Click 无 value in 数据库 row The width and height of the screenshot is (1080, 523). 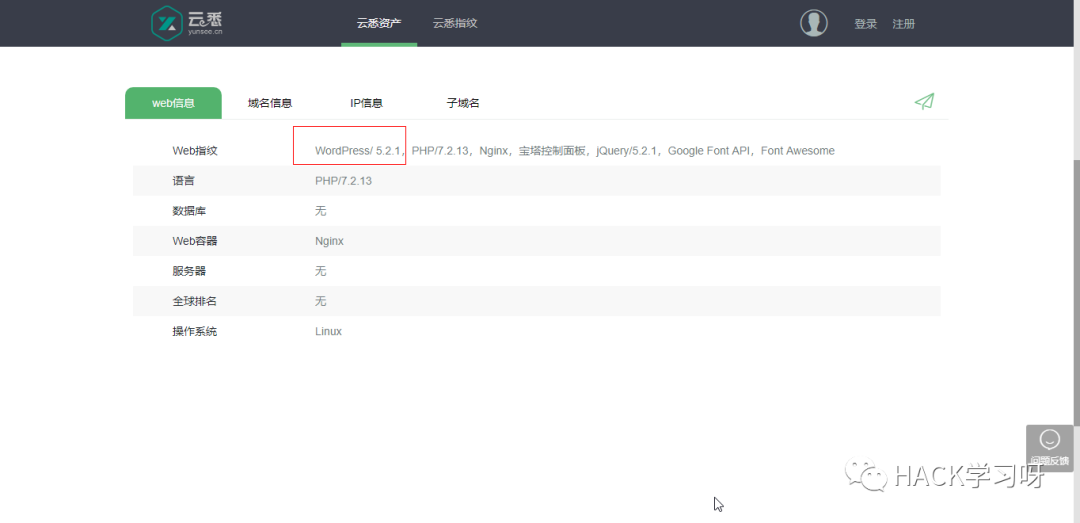pos(320,211)
